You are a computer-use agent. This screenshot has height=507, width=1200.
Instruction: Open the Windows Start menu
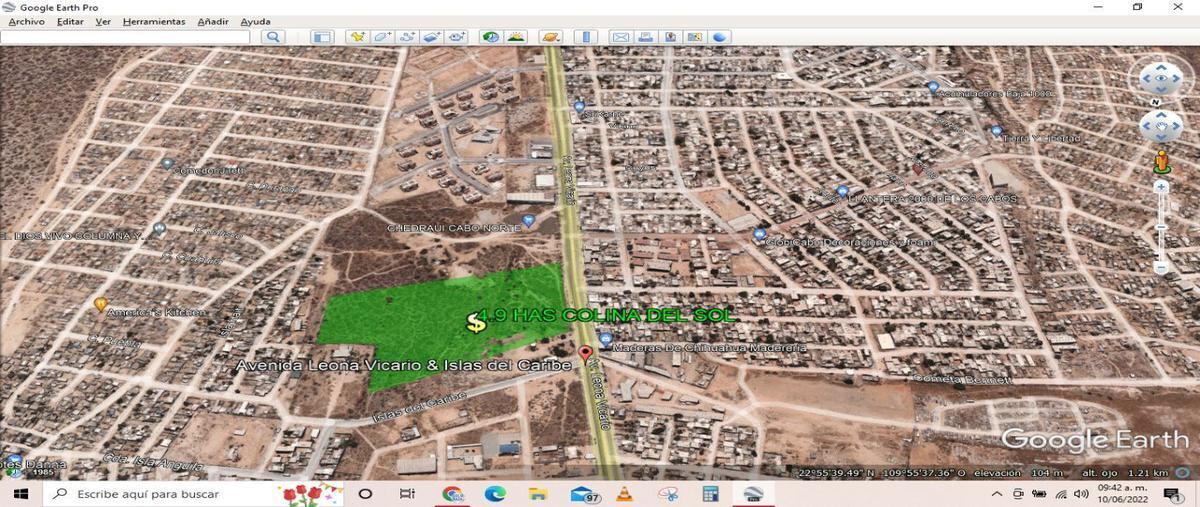[x=19, y=494]
